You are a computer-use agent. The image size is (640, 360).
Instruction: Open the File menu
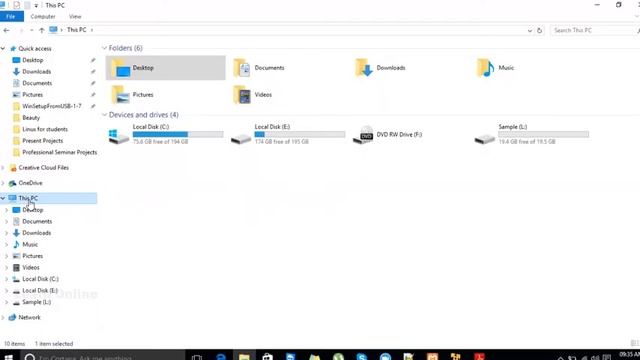click(11, 16)
